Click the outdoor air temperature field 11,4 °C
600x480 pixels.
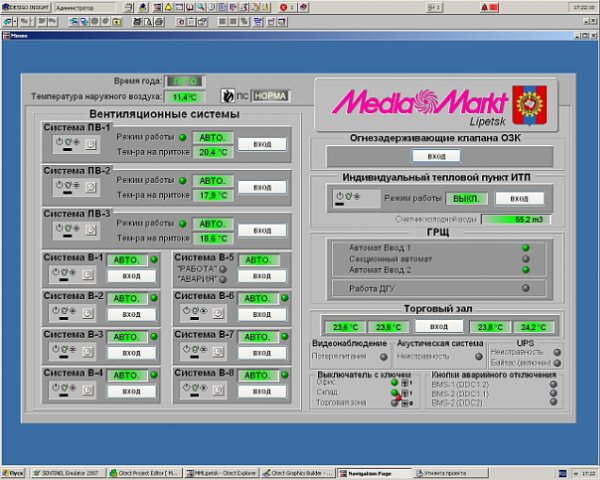coord(184,97)
